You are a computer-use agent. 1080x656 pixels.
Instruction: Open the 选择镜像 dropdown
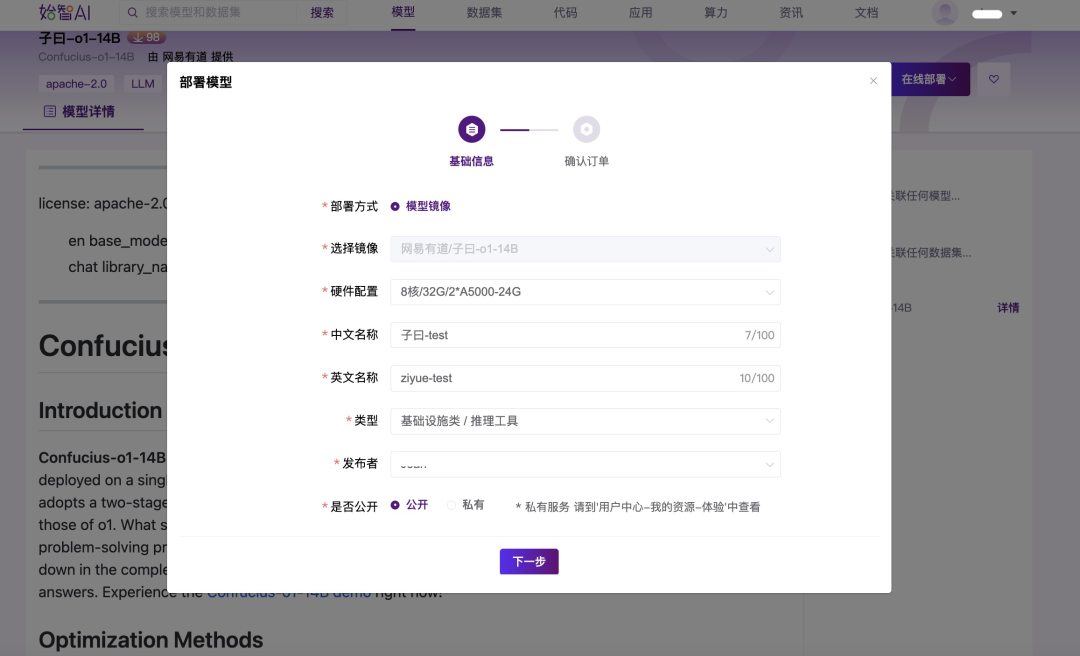pyautogui.click(x=585, y=249)
